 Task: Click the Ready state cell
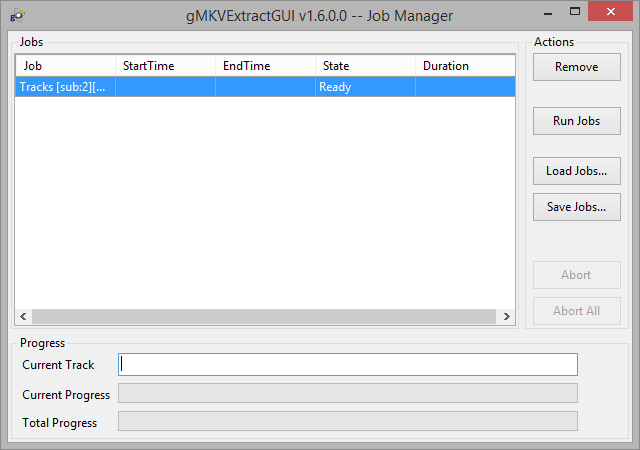[x=365, y=87]
